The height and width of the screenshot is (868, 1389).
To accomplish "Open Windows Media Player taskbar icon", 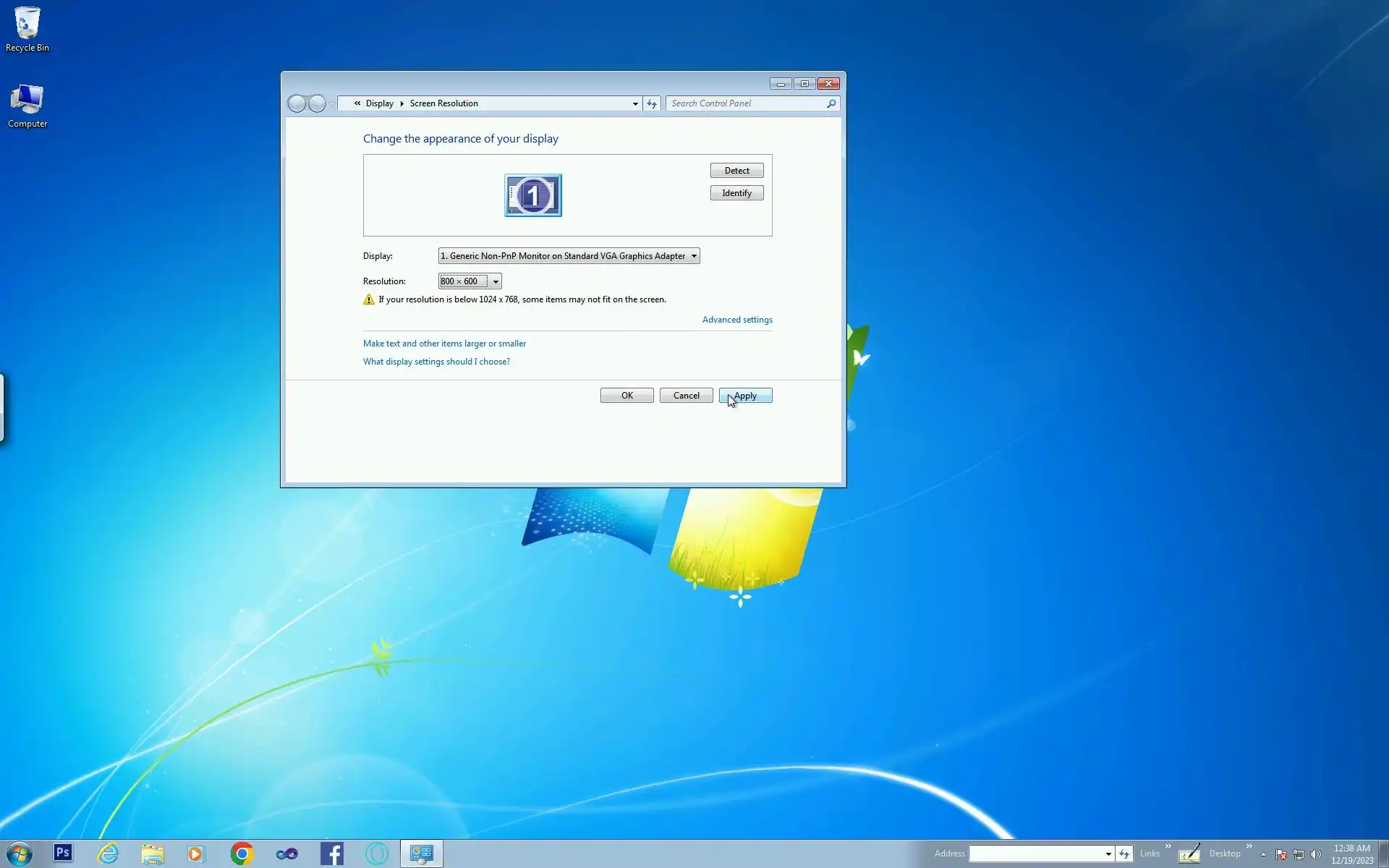I will [x=196, y=854].
